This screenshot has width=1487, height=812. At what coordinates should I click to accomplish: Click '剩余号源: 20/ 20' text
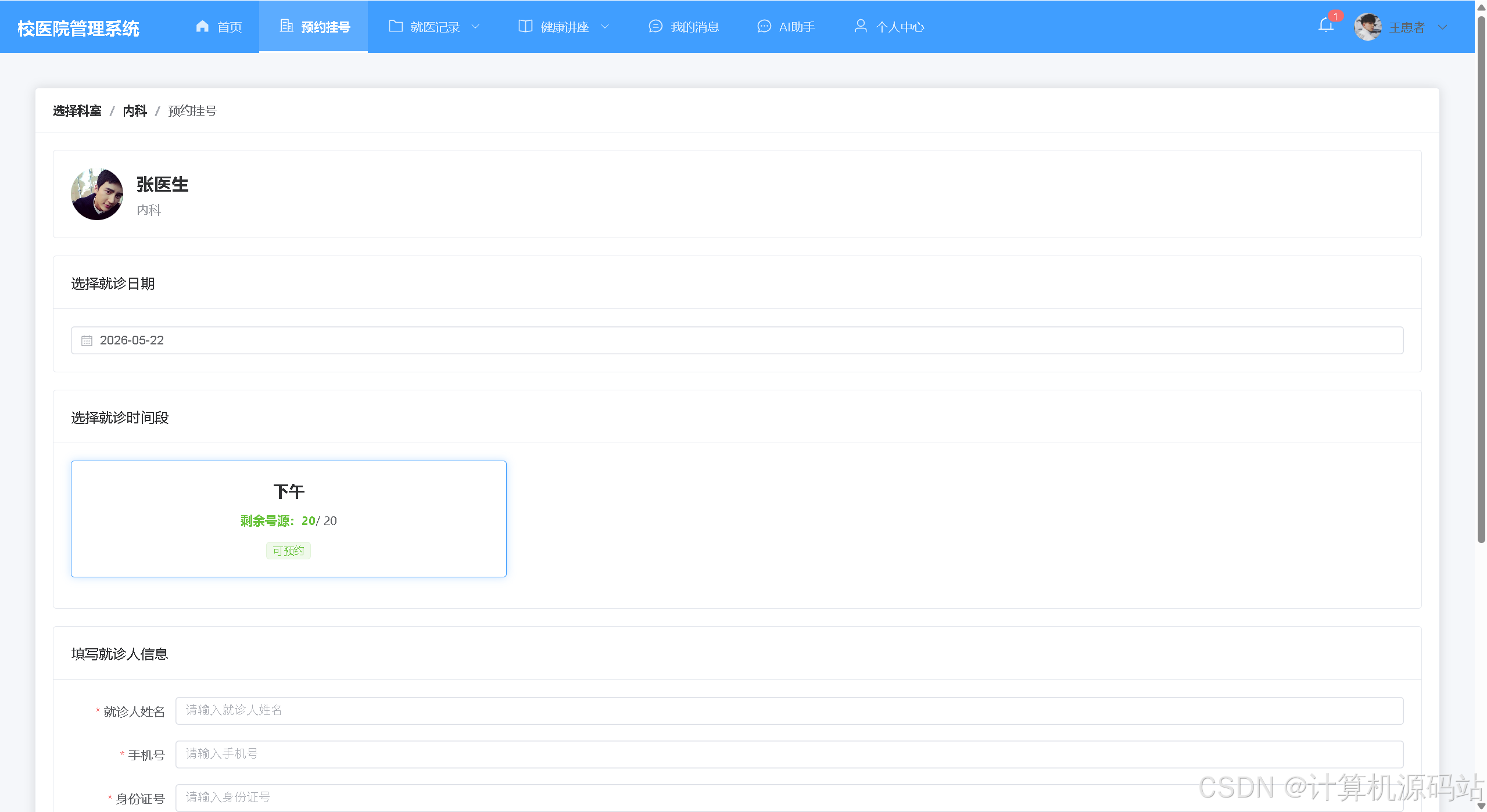[x=289, y=521]
